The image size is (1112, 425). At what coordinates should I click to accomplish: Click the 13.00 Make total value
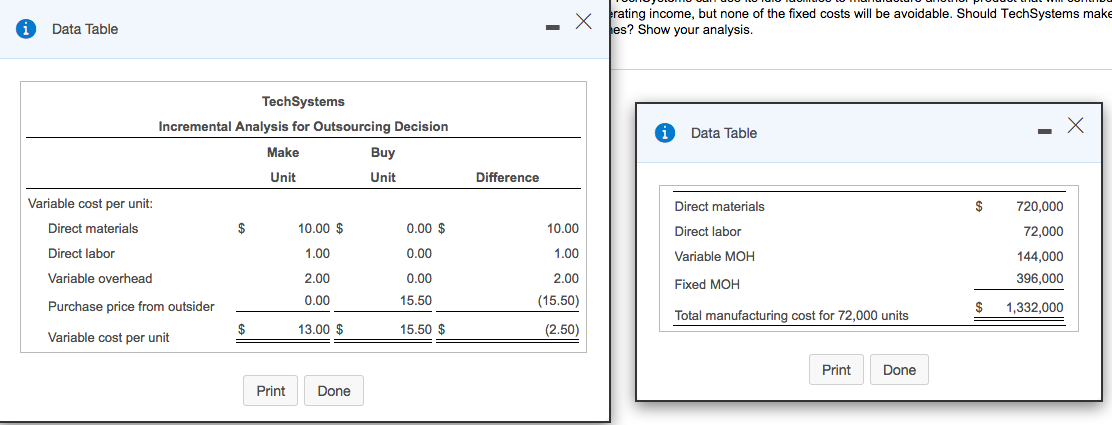click(x=314, y=329)
